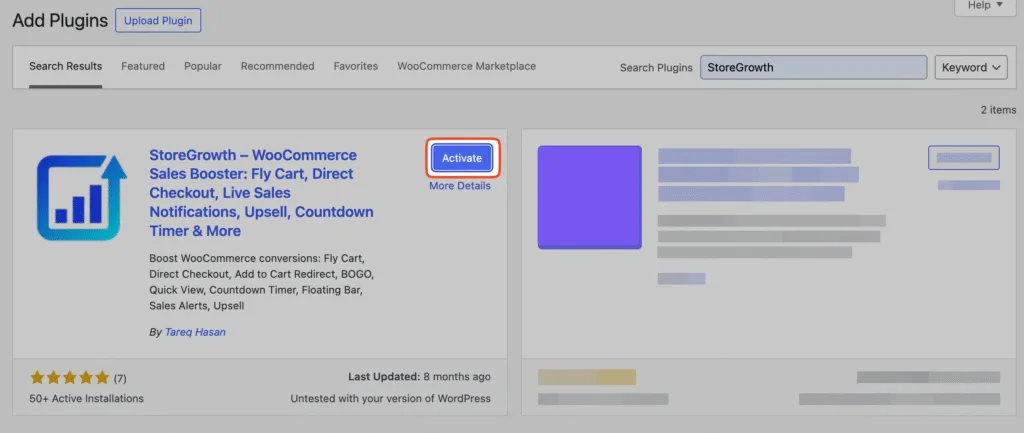Expand the Help dropdown tab
This screenshot has height=433, width=1024.
point(985,6)
